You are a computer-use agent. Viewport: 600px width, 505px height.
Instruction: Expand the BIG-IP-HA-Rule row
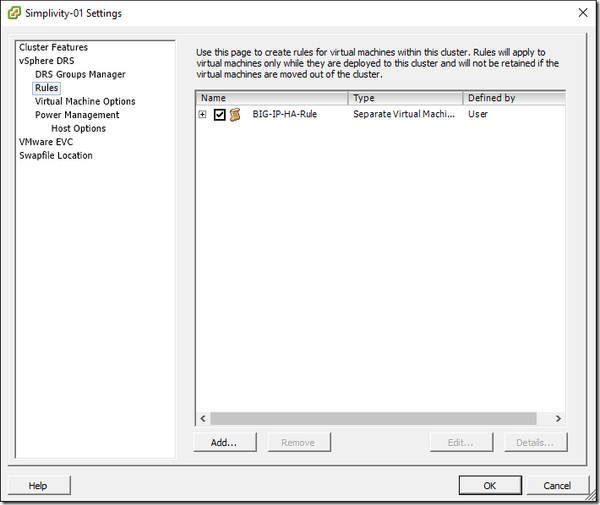(202, 114)
